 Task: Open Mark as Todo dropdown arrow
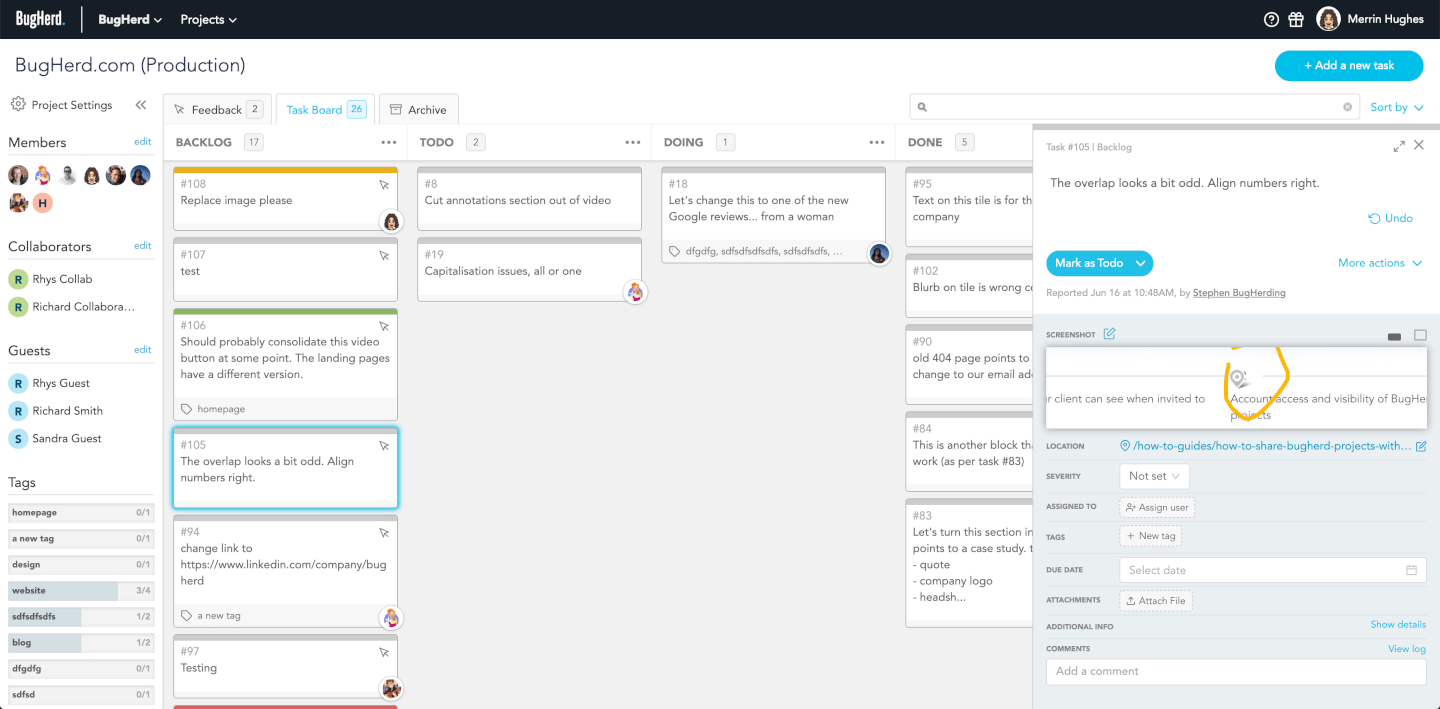coord(1139,263)
